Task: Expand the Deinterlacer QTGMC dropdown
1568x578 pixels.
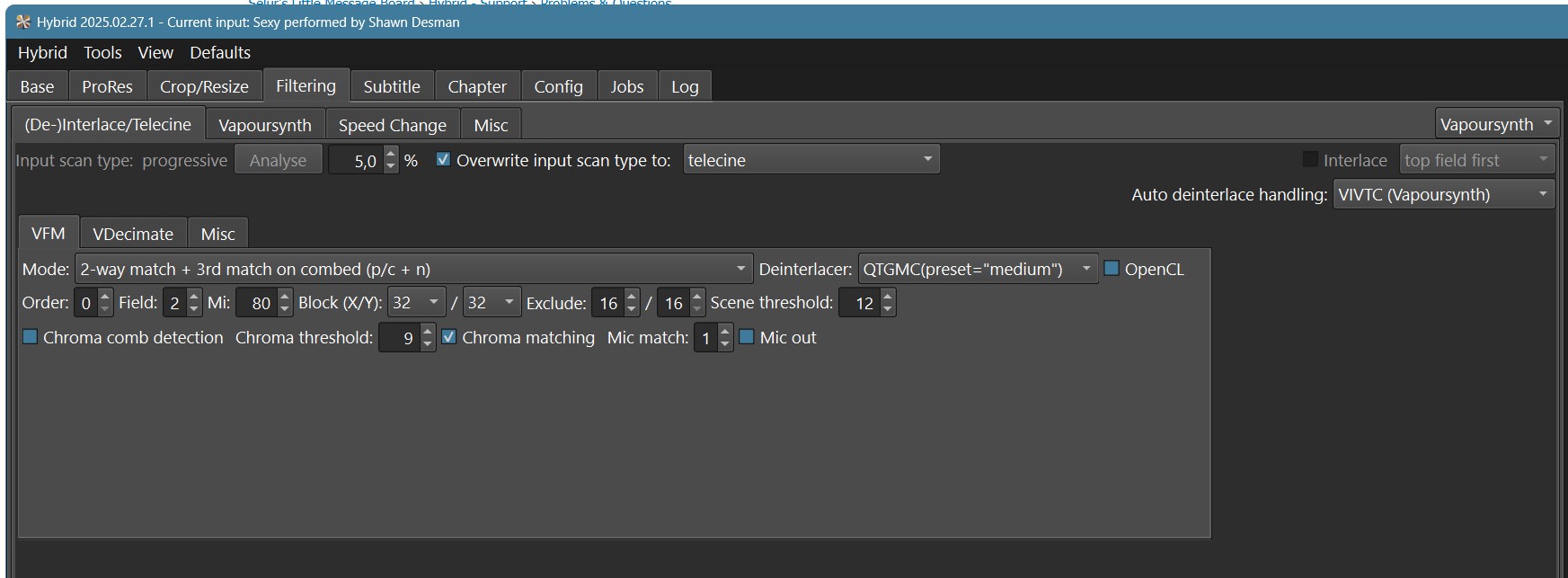Action: [978, 269]
